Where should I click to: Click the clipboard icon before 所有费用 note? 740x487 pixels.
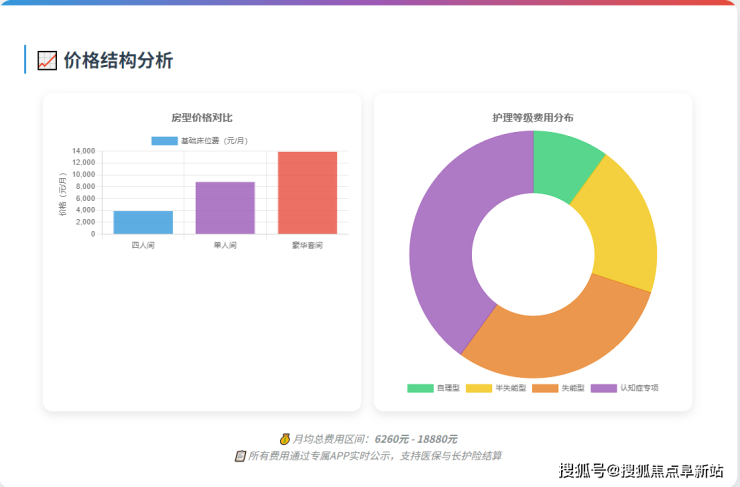tap(240, 456)
